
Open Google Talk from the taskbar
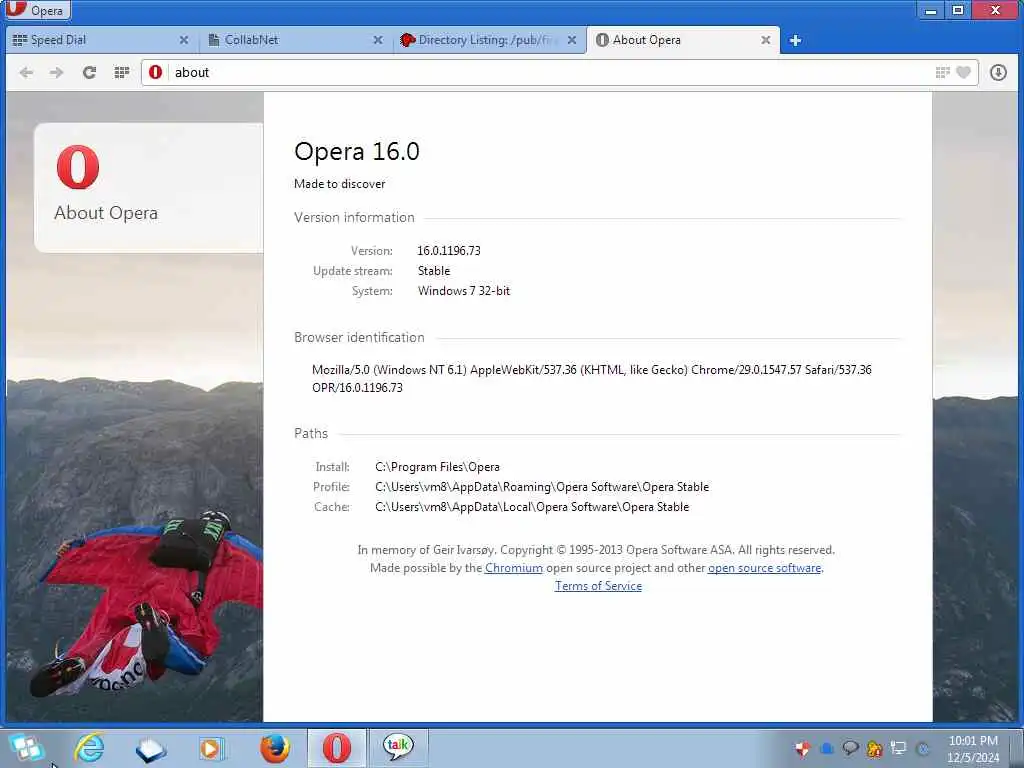[x=398, y=748]
